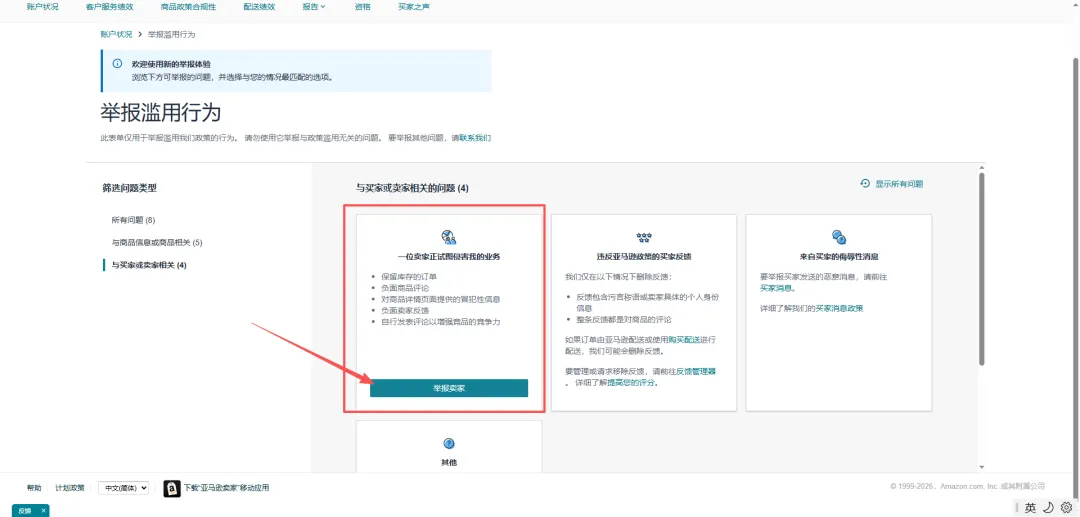
Task: Click heading 违反亚马逊政策的买家反馈
Action: [644, 256]
